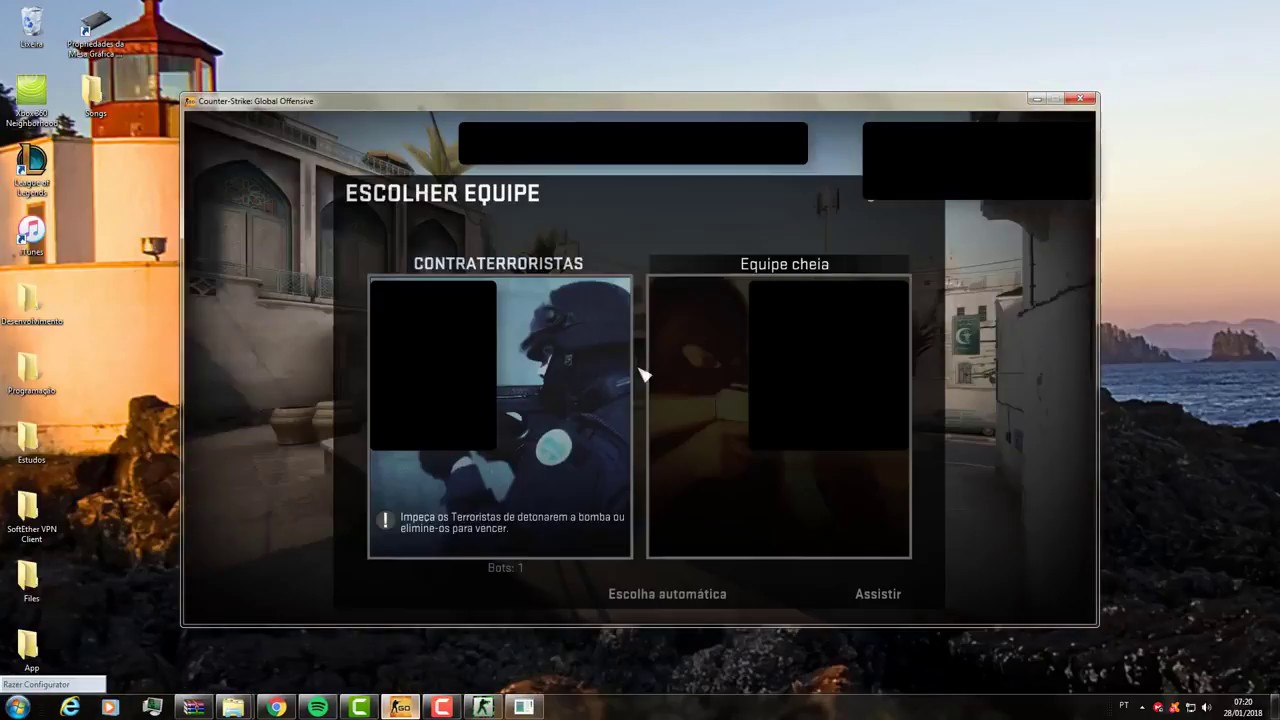Select the Songs folder on desktop

click(95, 97)
